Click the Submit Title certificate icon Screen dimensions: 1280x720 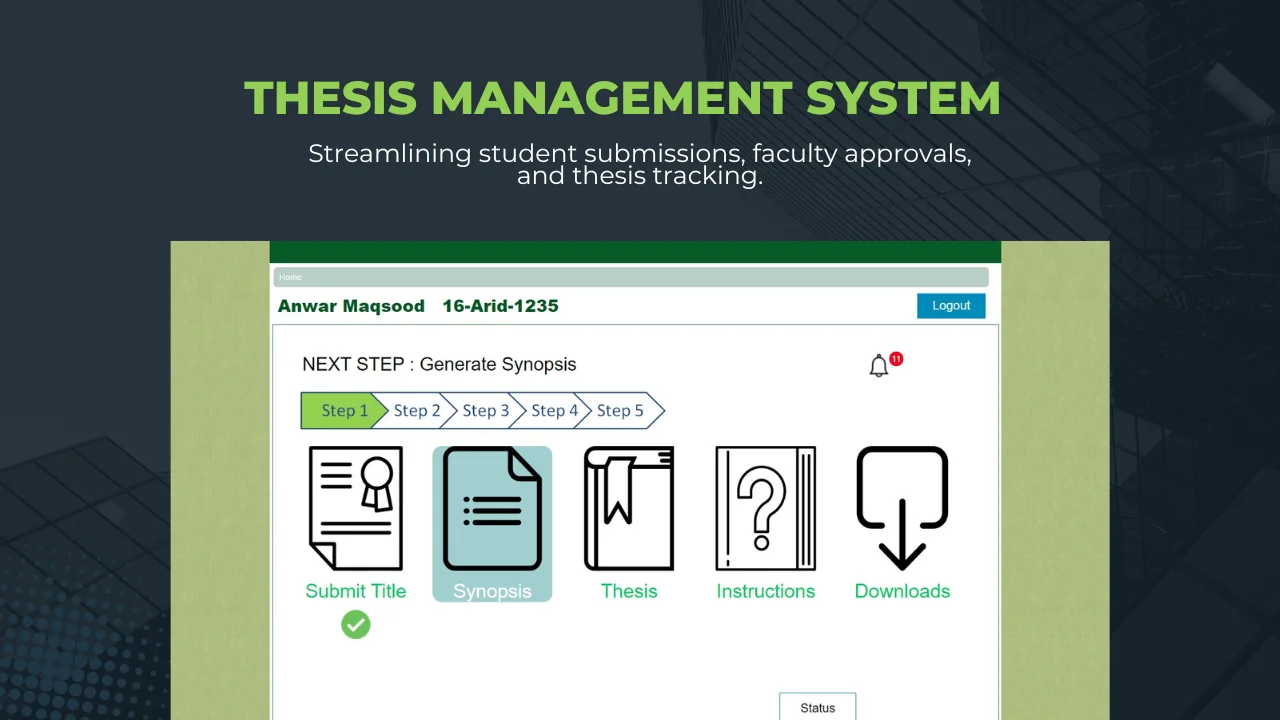[355, 508]
